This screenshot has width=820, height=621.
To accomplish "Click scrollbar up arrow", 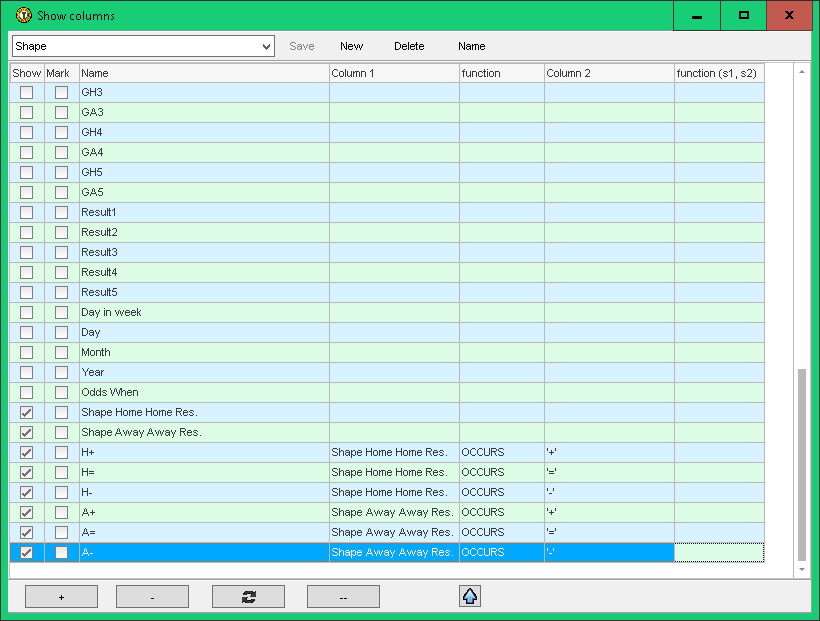I will point(801,72).
